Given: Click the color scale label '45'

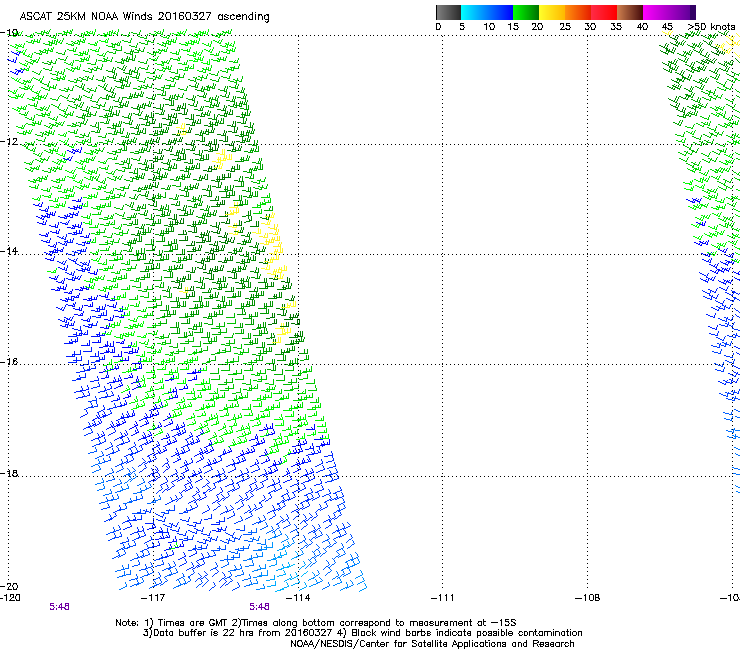Looking at the screenshot, I should tap(667, 27).
